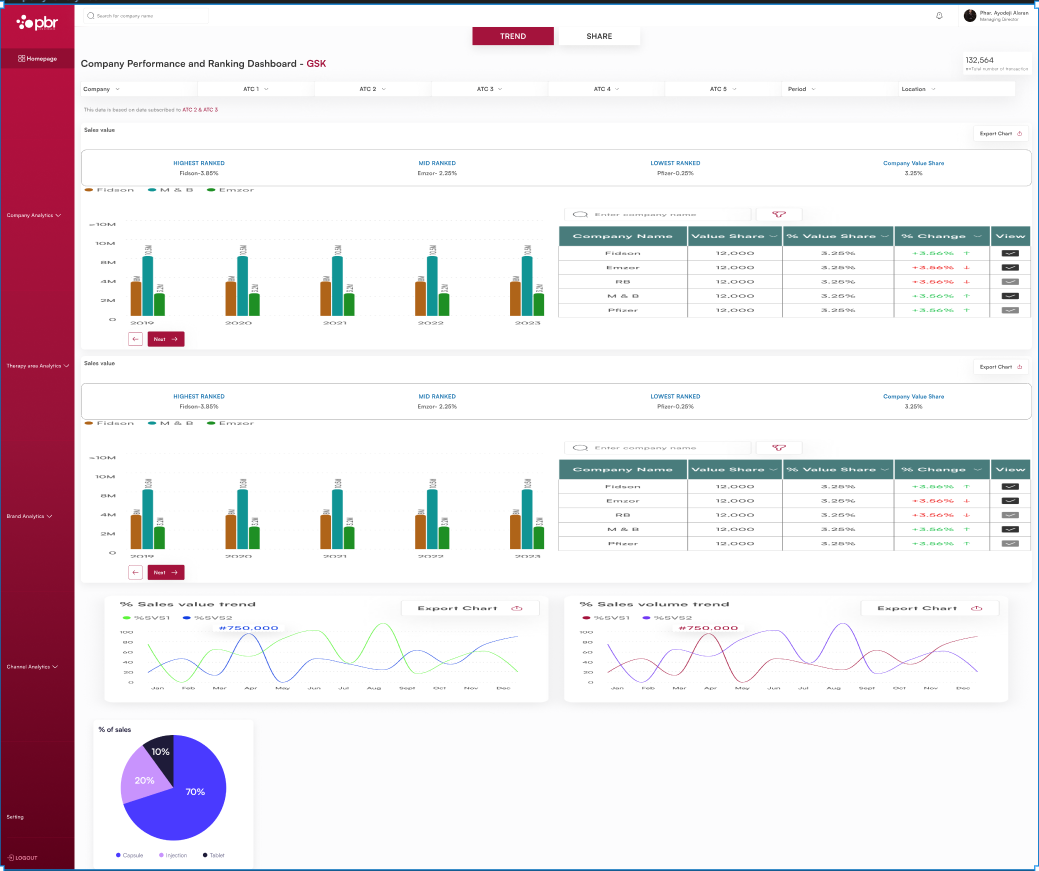Click the Logout icon in sidebar
This screenshot has width=1039, height=871.
pos(12,858)
